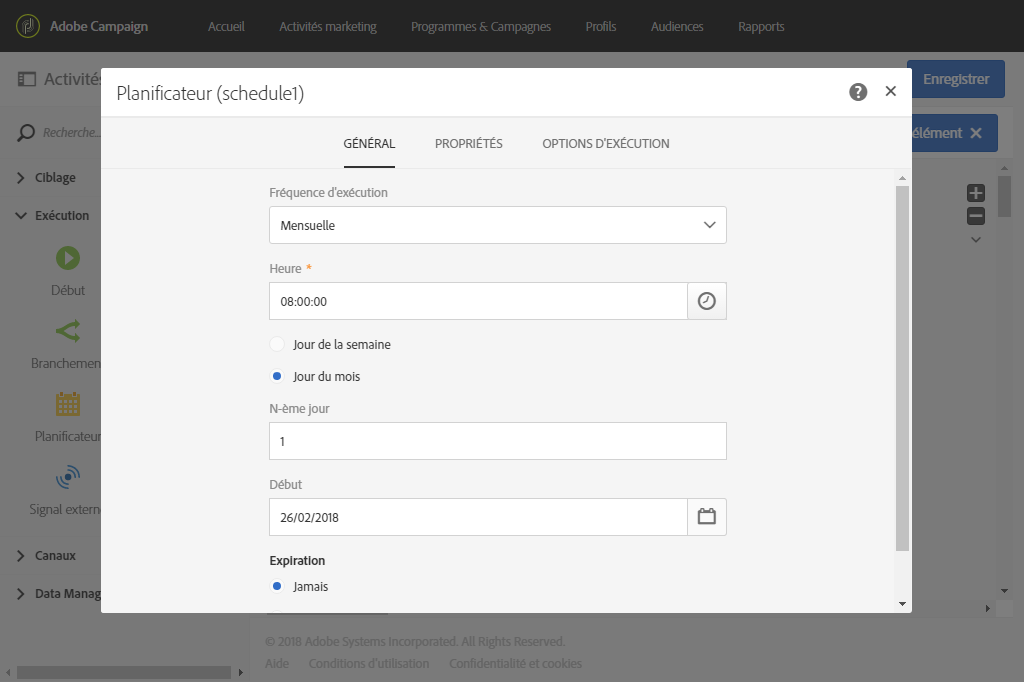Choose the Jamais expiration option
1024x682 pixels.
pyautogui.click(x=300, y=587)
